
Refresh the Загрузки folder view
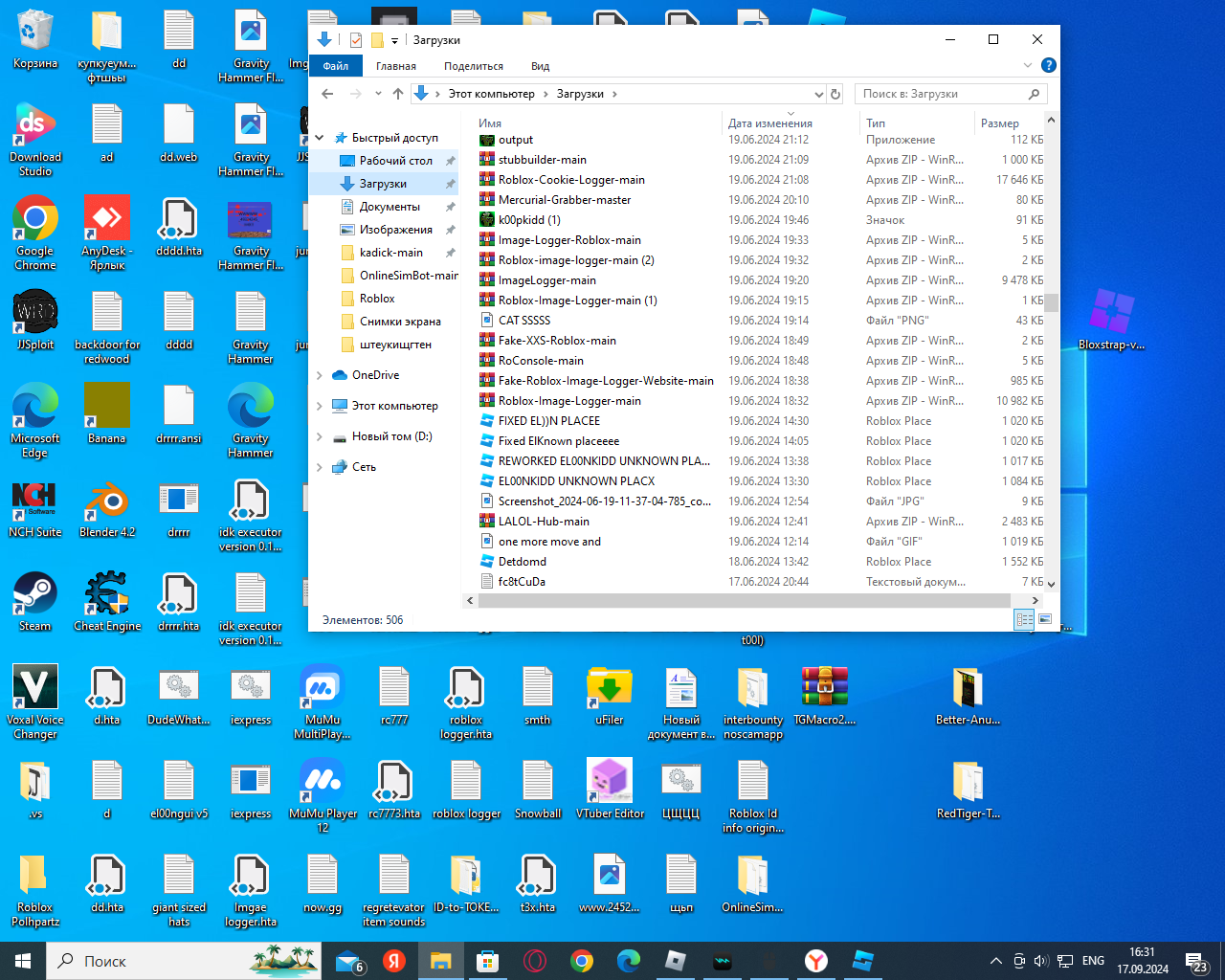[x=835, y=94]
